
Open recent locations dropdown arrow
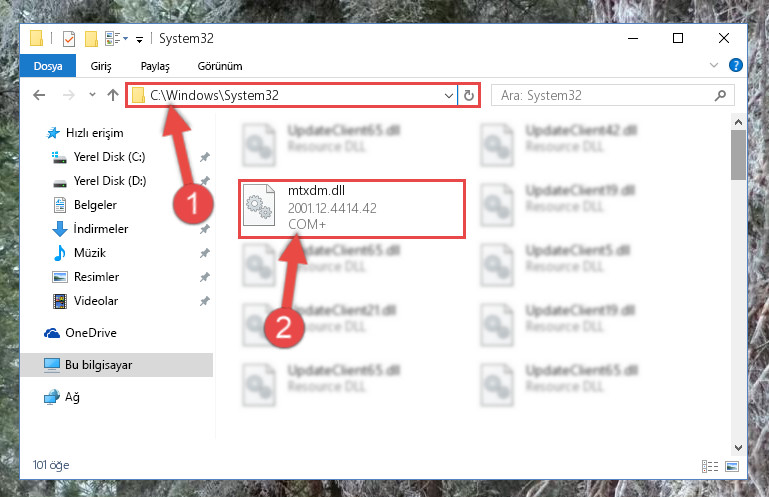tap(92, 95)
